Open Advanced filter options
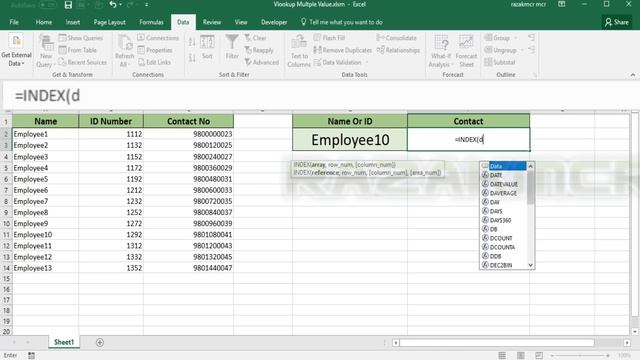The image size is (640, 360). click(262, 62)
